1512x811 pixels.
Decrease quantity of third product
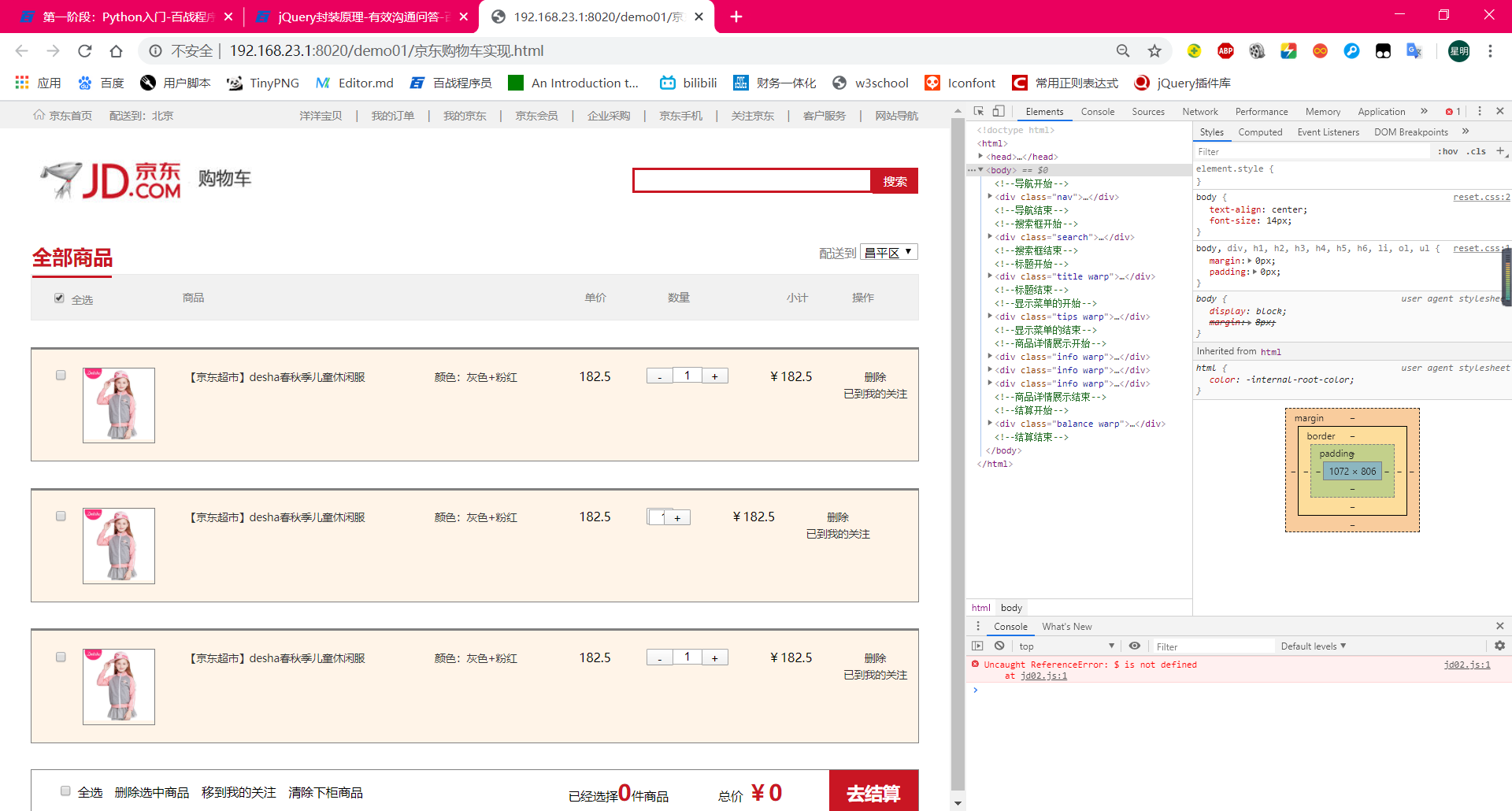click(659, 657)
